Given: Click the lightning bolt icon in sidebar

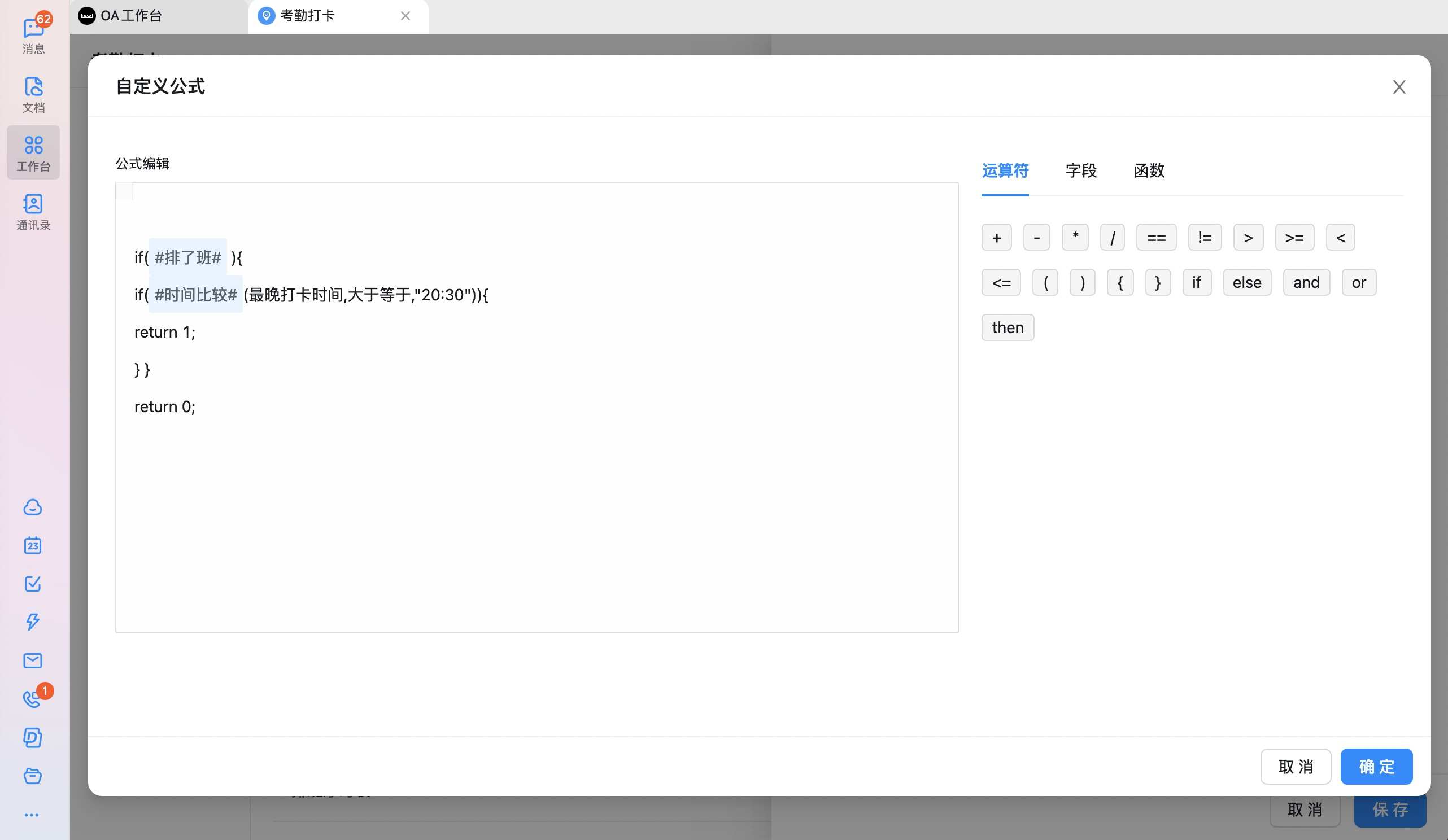Looking at the screenshot, I should click(33, 622).
